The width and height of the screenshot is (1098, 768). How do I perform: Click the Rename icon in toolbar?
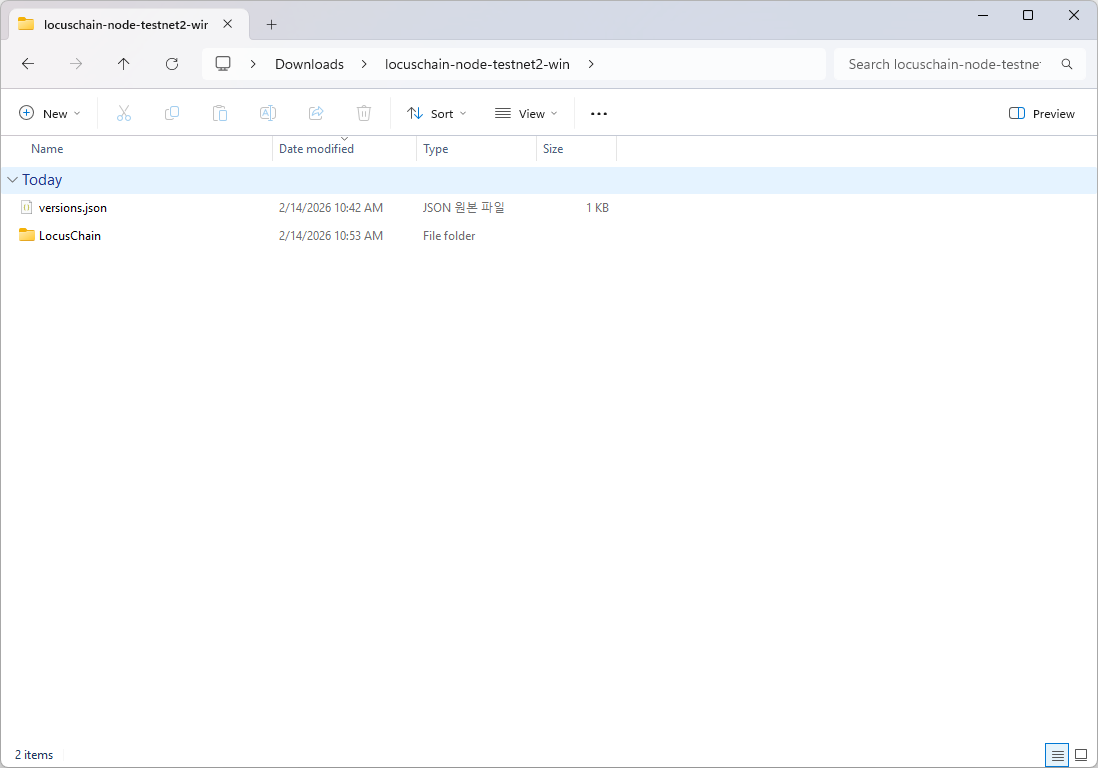coord(268,114)
